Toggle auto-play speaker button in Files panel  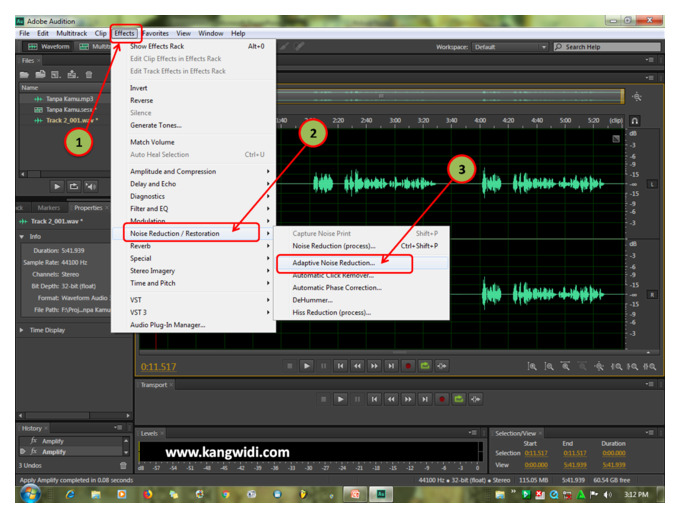90,187
